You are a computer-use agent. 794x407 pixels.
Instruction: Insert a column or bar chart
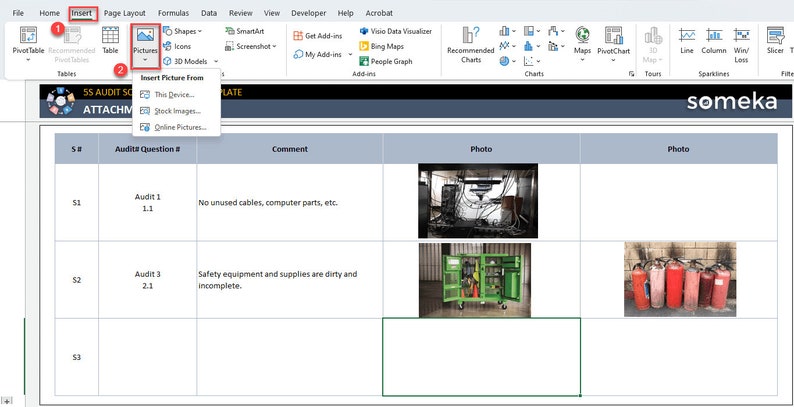(504, 31)
